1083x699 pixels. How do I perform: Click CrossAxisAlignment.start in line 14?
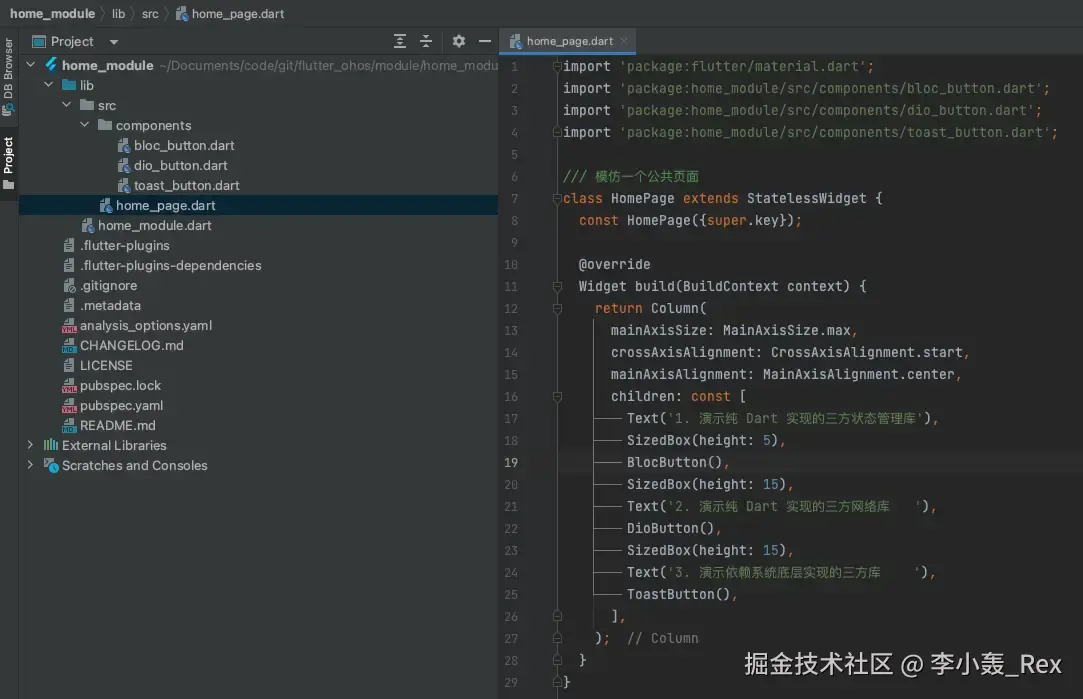[x=867, y=352]
